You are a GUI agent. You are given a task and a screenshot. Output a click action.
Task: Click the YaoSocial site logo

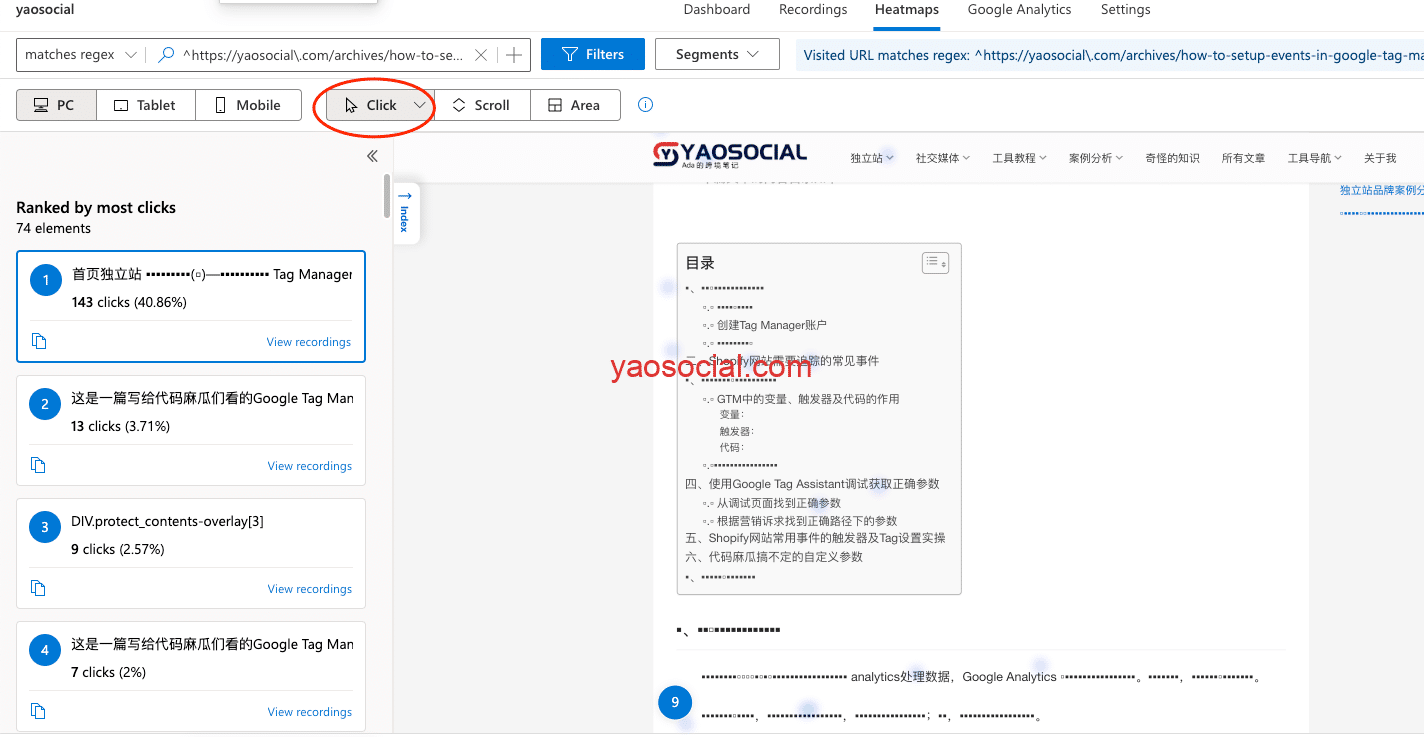(x=730, y=155)
